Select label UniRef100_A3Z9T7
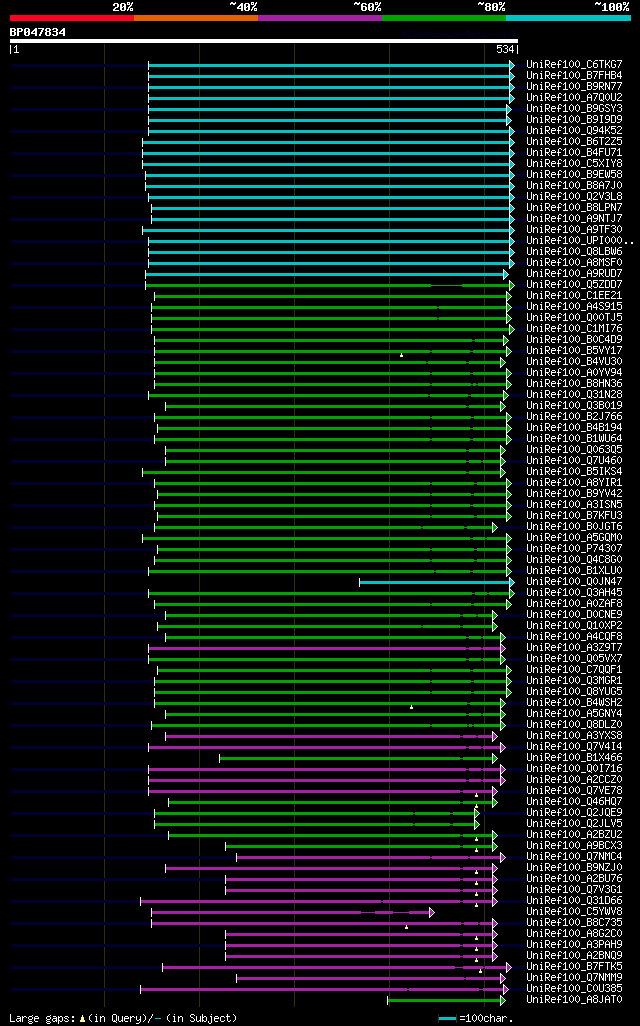The height and width of the screenshot is (1026, 640). [574, 648]
